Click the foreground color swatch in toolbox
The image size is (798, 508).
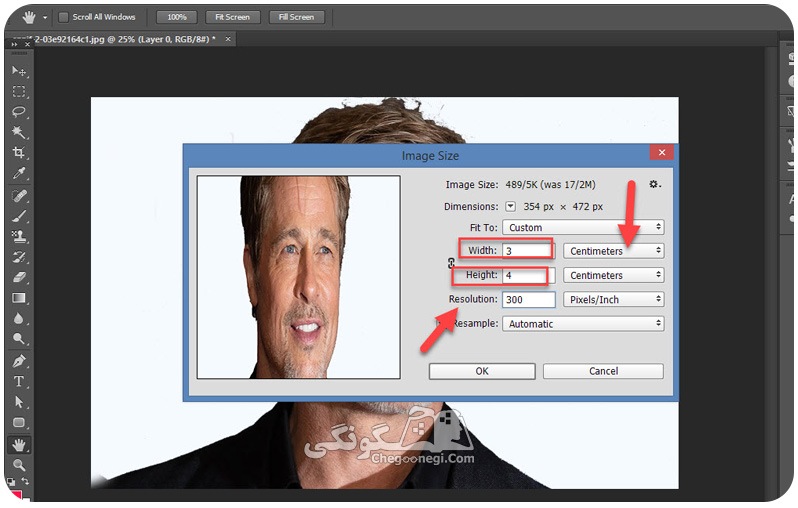[15, 494]
